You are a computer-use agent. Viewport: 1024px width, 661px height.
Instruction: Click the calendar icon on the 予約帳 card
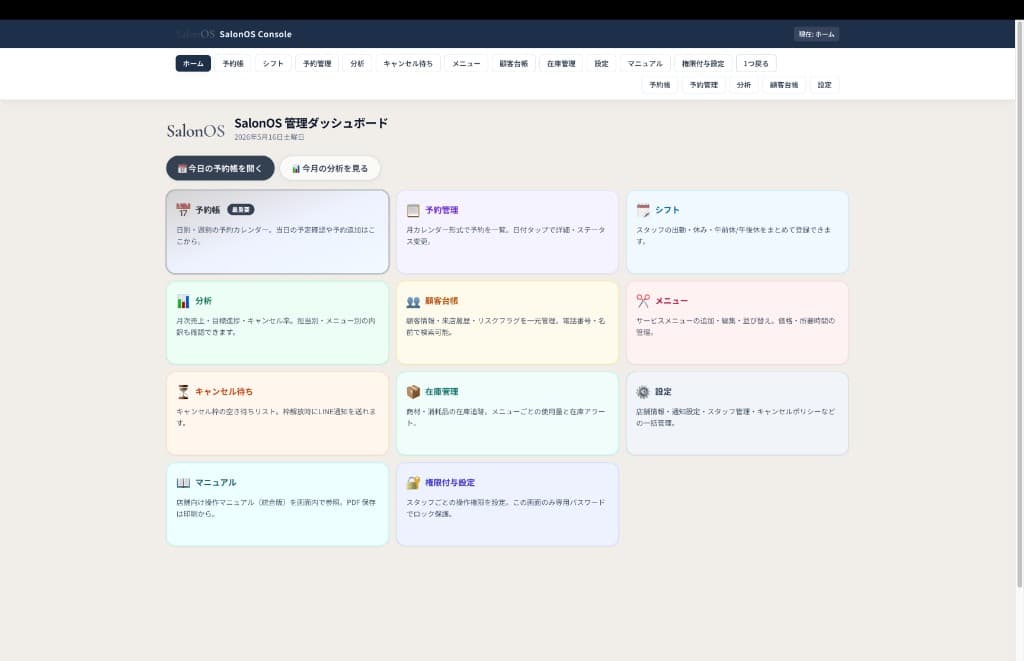coord(183,210)
